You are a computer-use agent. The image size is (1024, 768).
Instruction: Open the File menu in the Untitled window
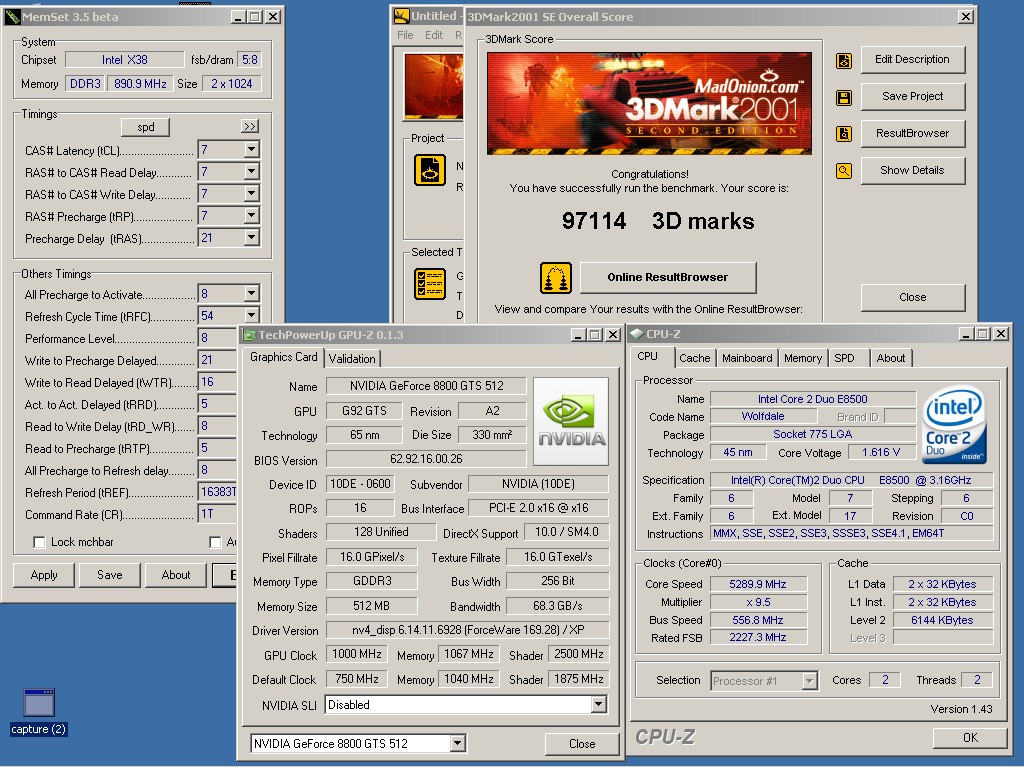[405, 35]
